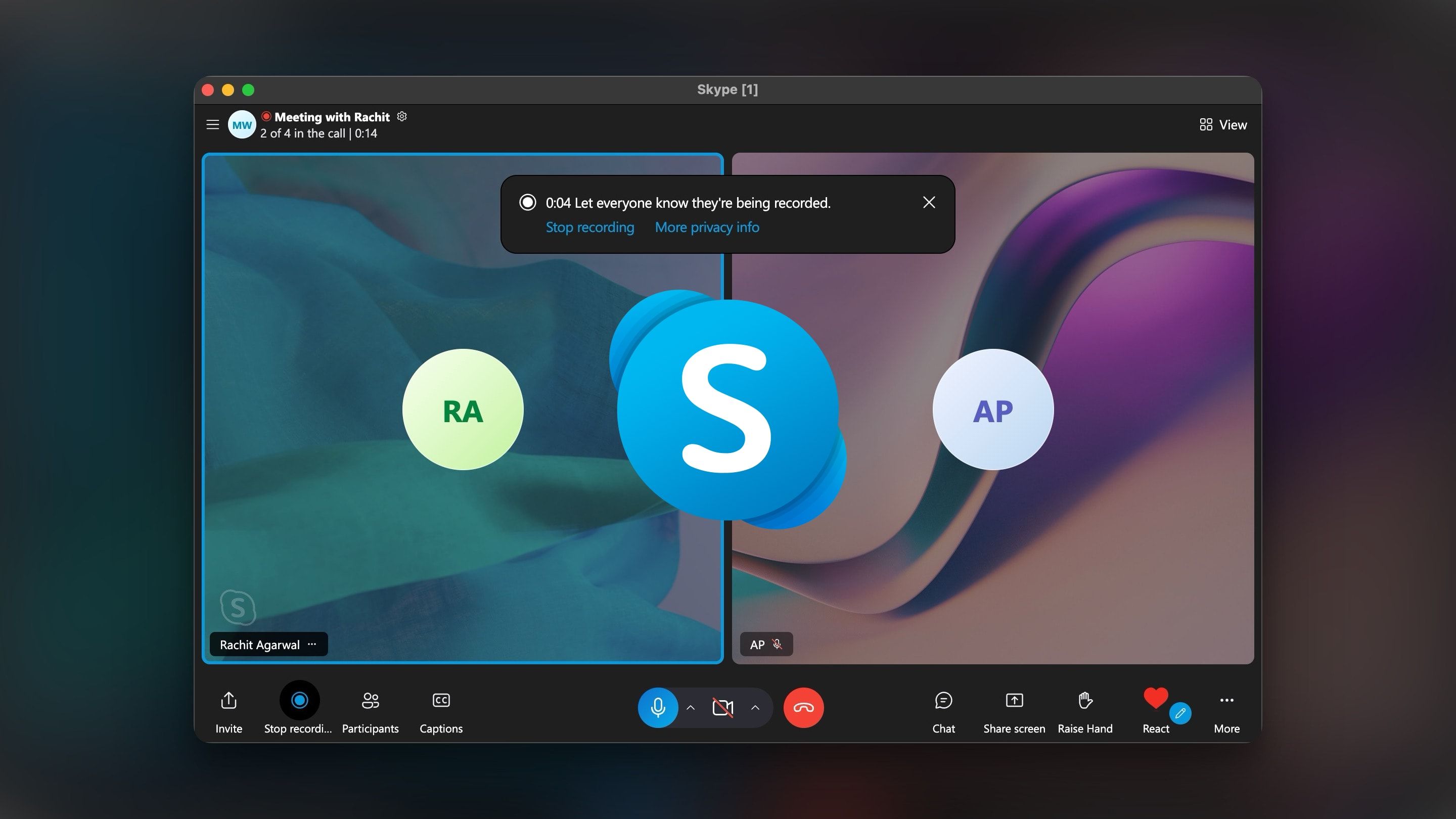Image resolution: width=1456 pixels, height=819 pixels.
Task: Expand camera video options arrow
Action: click(756, 707)
